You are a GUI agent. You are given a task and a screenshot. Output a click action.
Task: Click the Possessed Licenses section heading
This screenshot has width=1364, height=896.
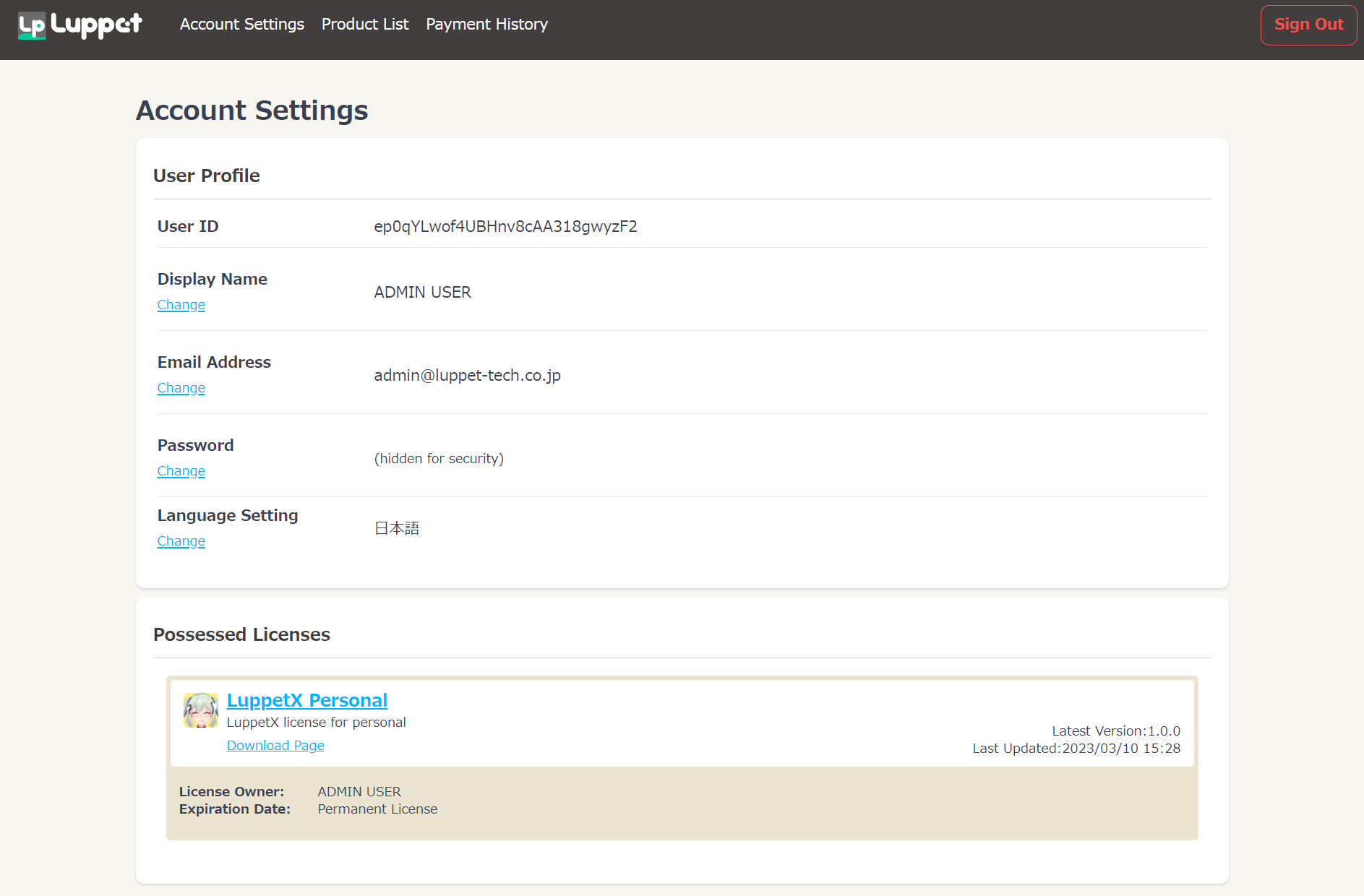[241, 634]
